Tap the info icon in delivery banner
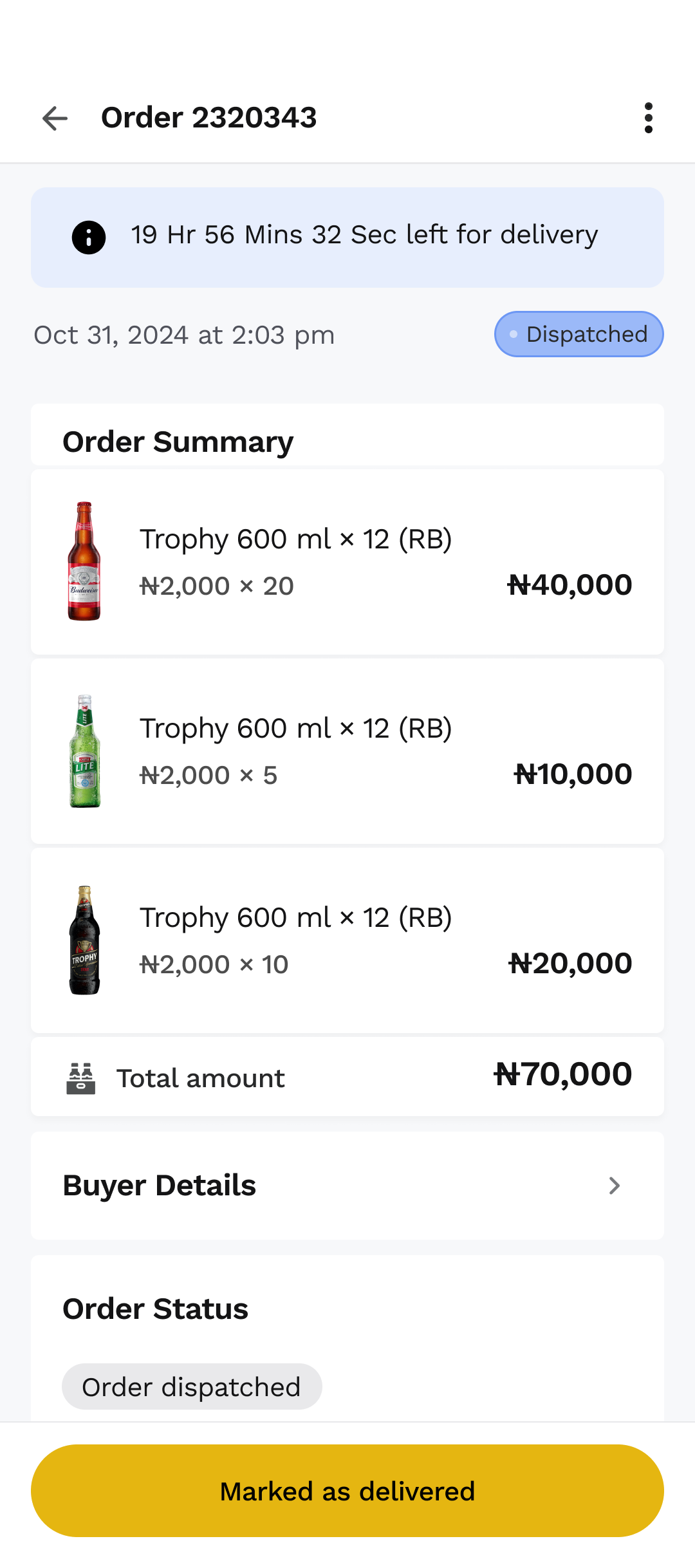 click(x=89, y=238)
